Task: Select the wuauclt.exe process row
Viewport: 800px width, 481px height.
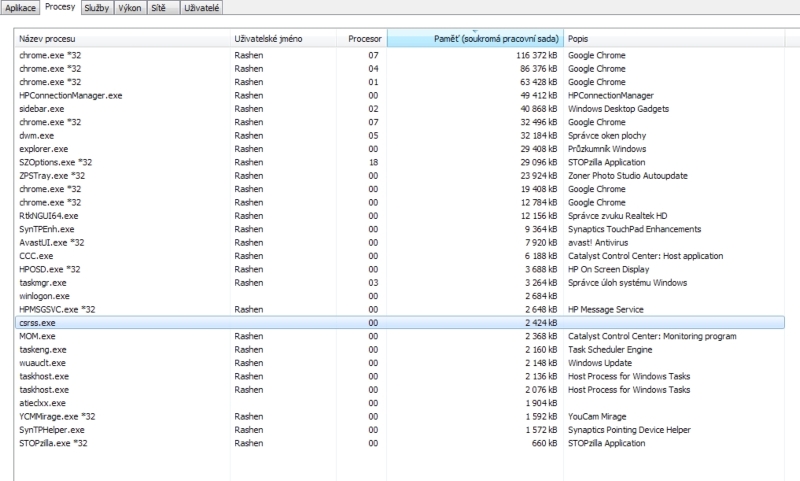Action: tap(43, 362)
